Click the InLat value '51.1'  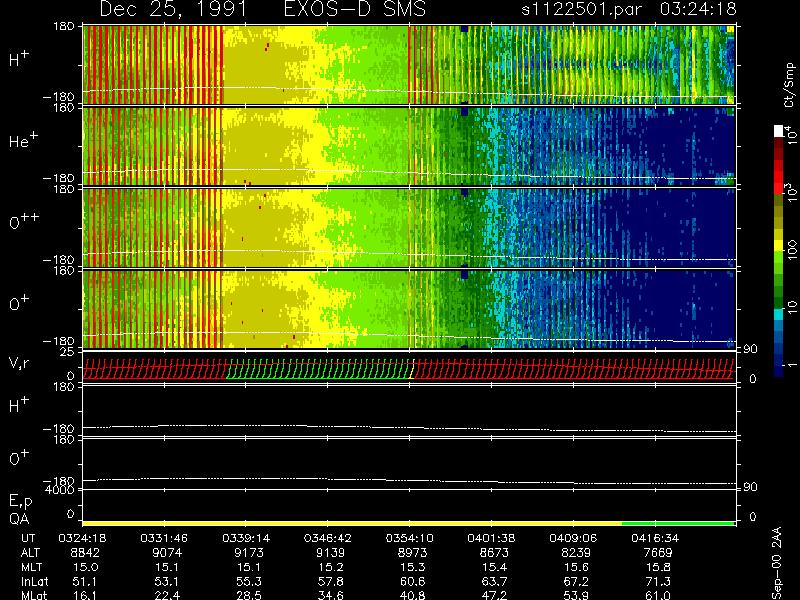coord(85,581)
